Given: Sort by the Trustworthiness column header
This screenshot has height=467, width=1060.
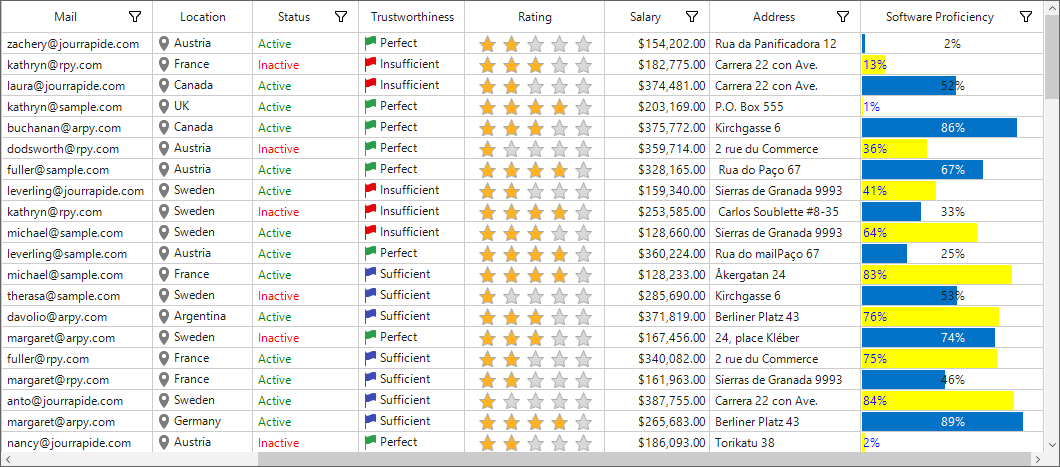Looking at the screenshot, I should tap(412, 17).
